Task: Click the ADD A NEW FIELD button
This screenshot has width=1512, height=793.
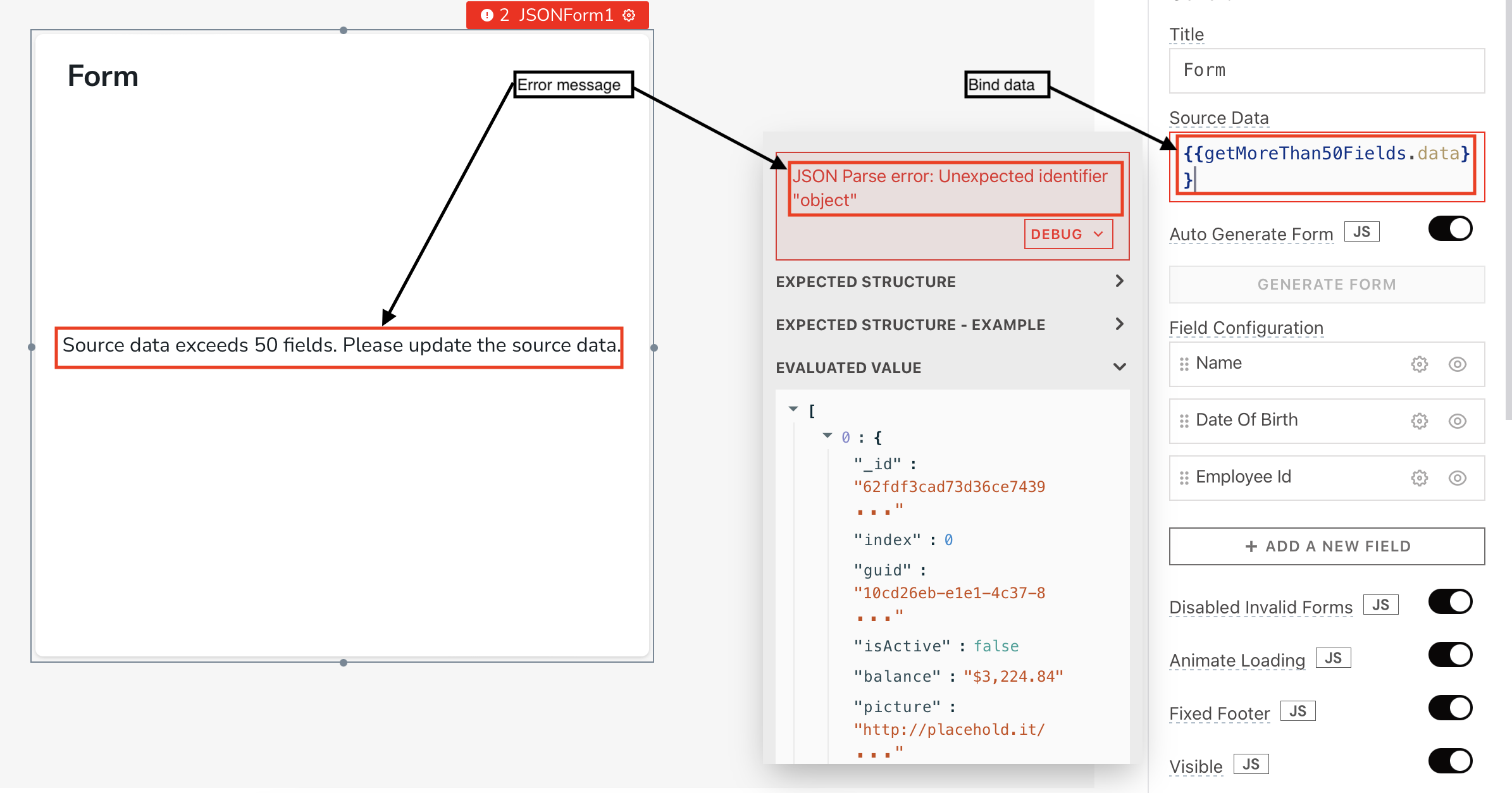Action: [1327, 546]
